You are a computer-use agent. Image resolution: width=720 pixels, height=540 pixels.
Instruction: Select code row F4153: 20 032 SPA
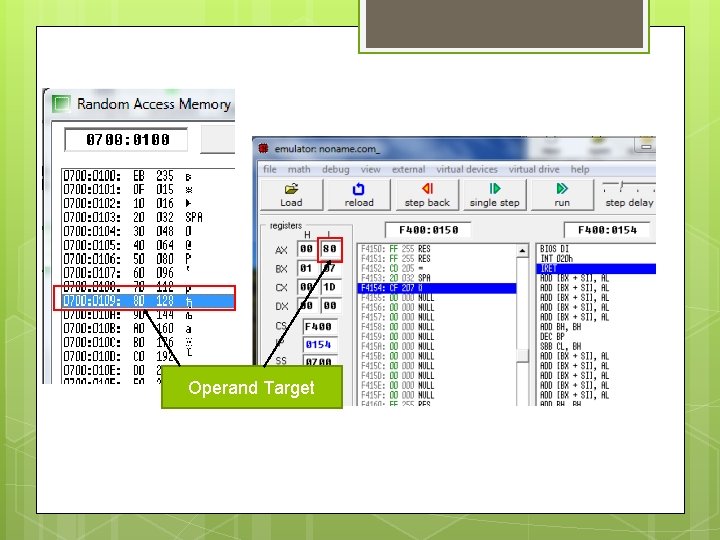[x=437, y=278]
